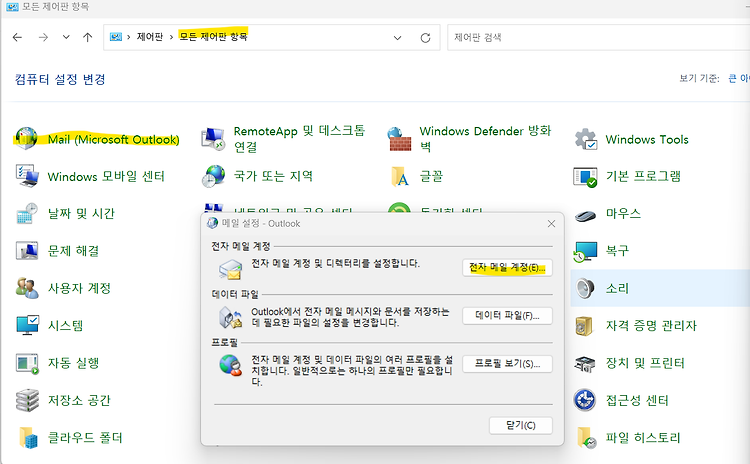
Task: Open the Windows 모바일 센터 icon
Action: click(27, 176)
